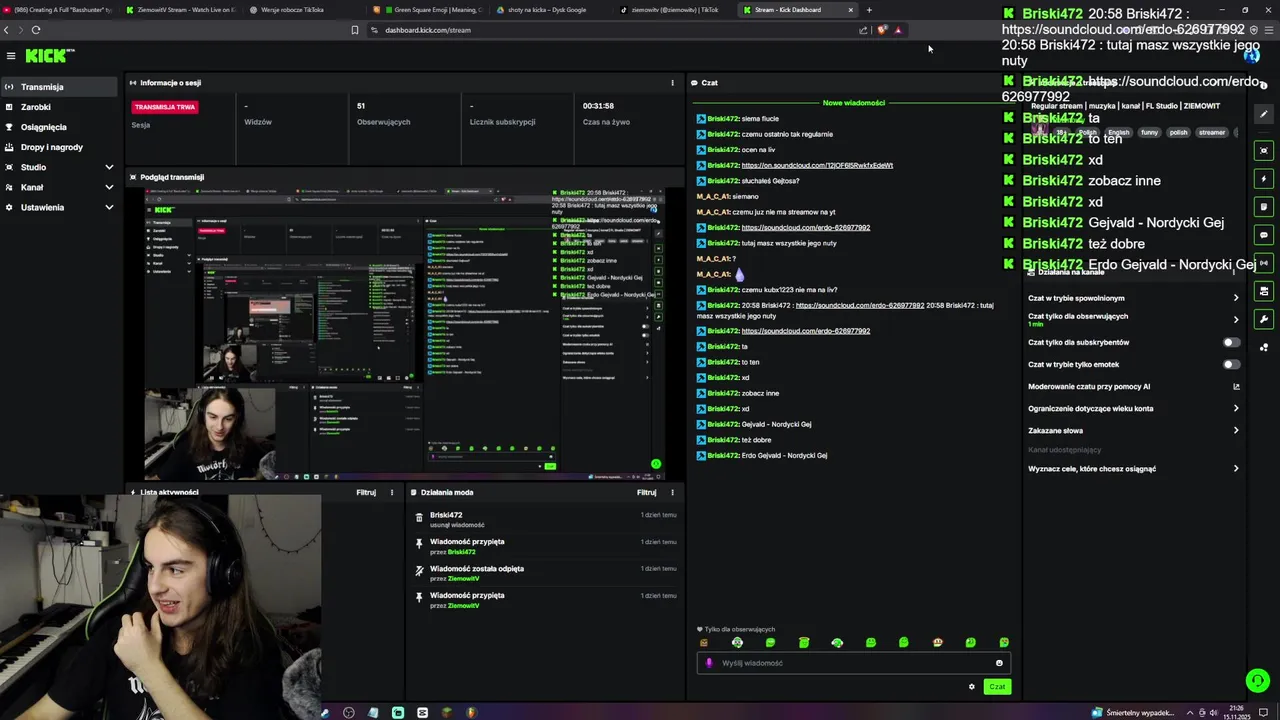Open the on.soundcloud.com link in chat

pyautogui.click(x=817, y=165)
